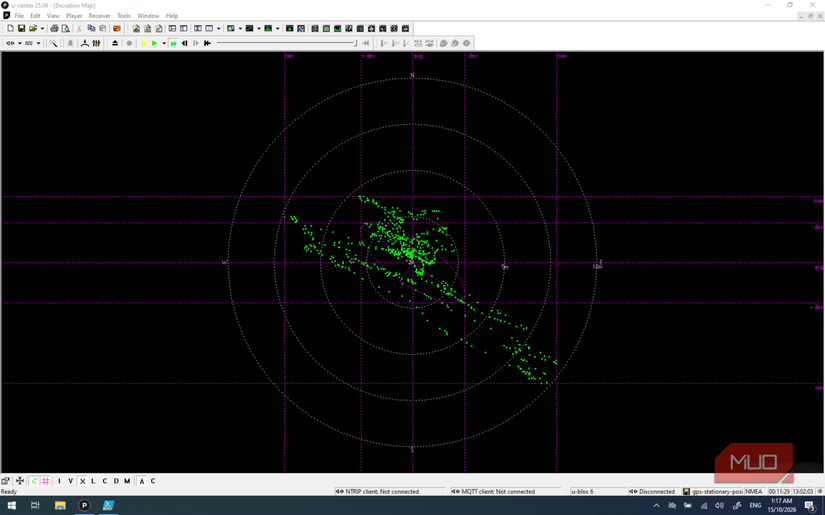Open the sliders settings icon in second toolbar

click(96, 43)
